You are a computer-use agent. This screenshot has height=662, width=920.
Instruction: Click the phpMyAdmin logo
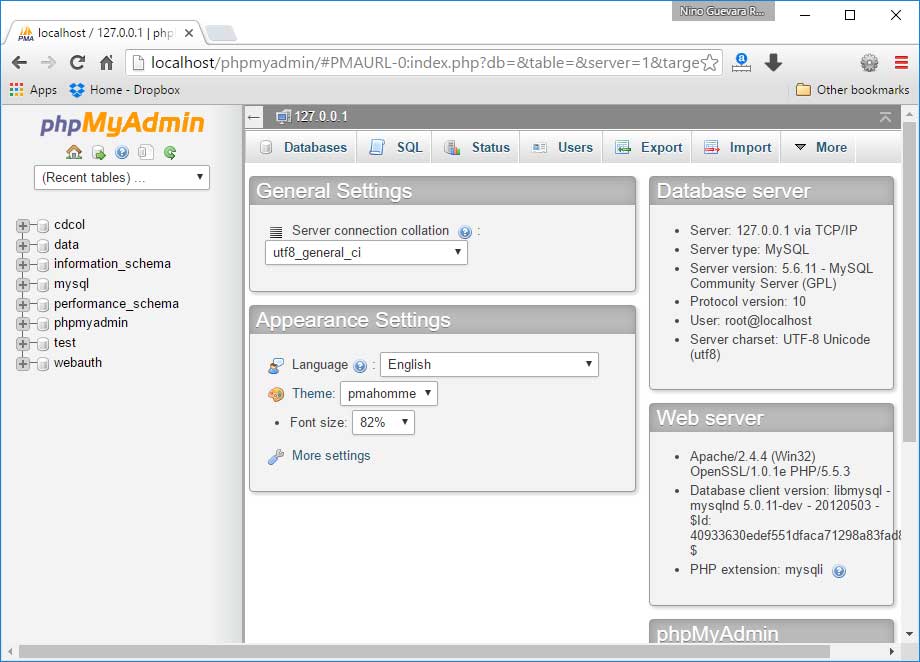(x=122, y=123)
